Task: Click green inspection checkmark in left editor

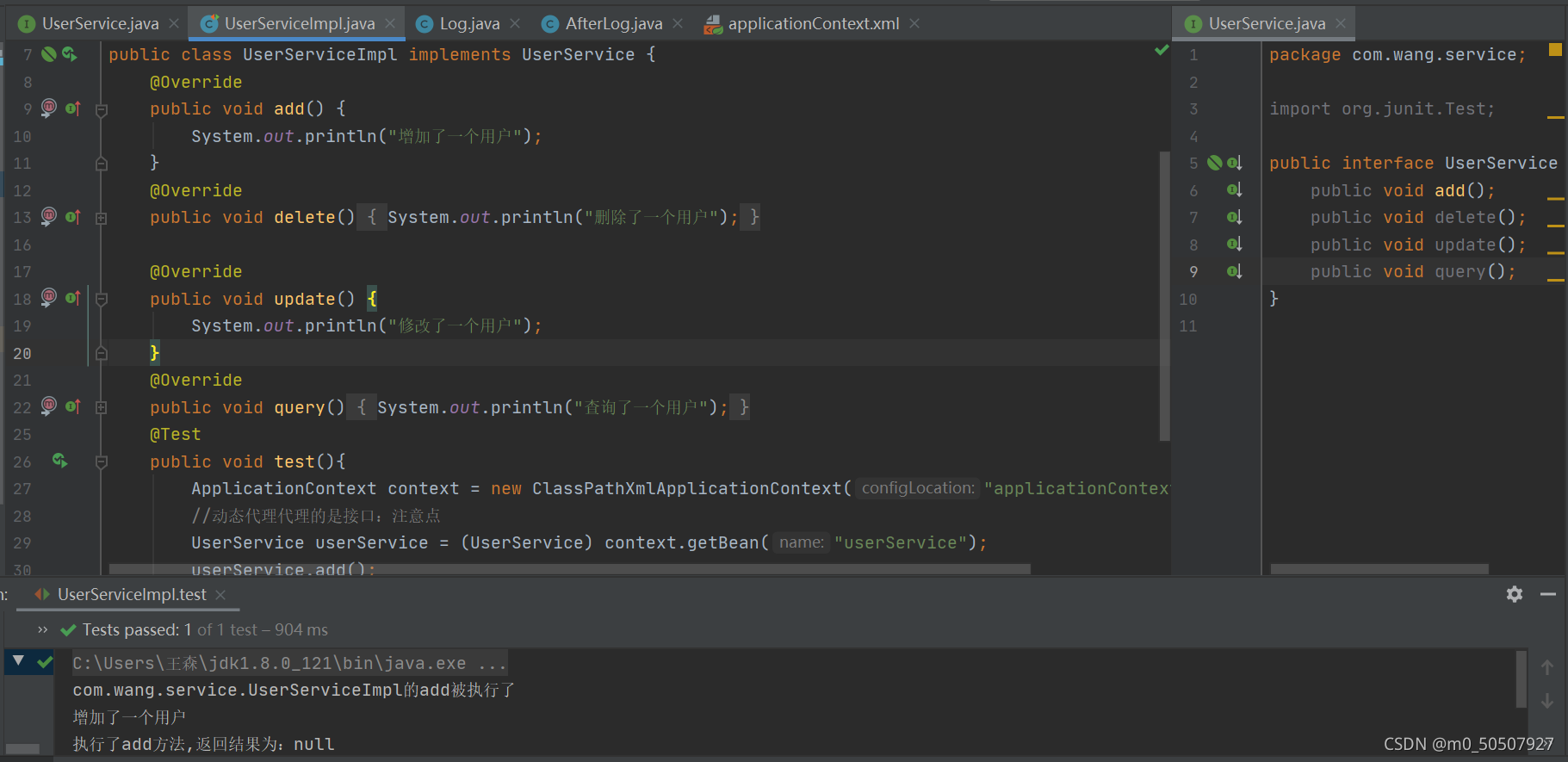Action: (x=1162, y=51)
